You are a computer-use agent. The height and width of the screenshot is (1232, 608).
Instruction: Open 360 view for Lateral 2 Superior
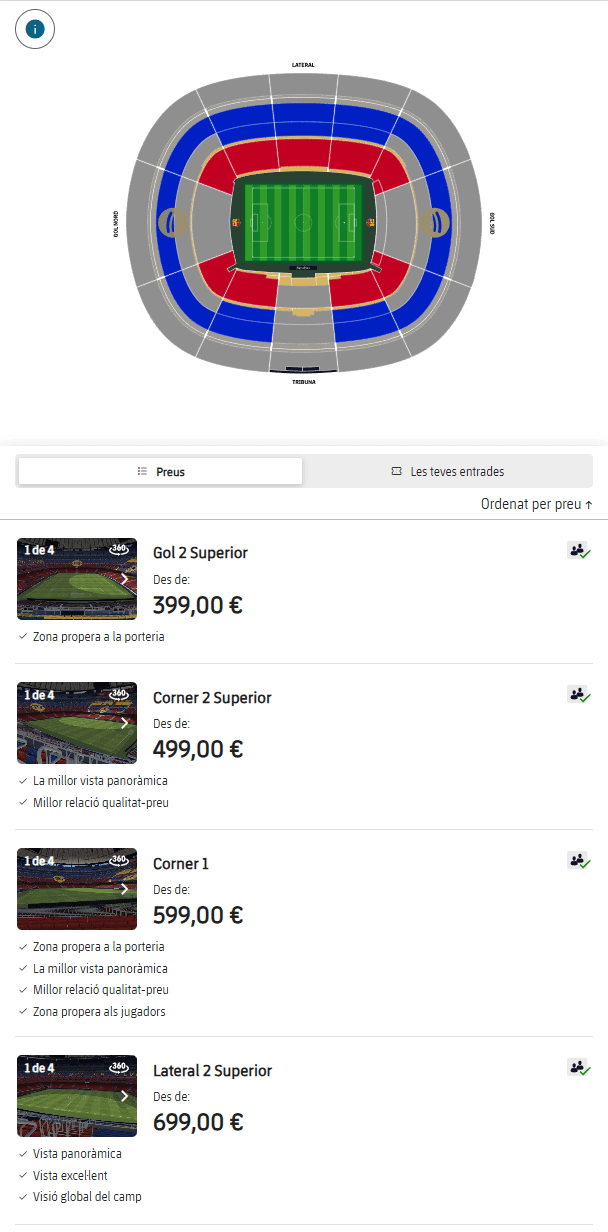119,1067
